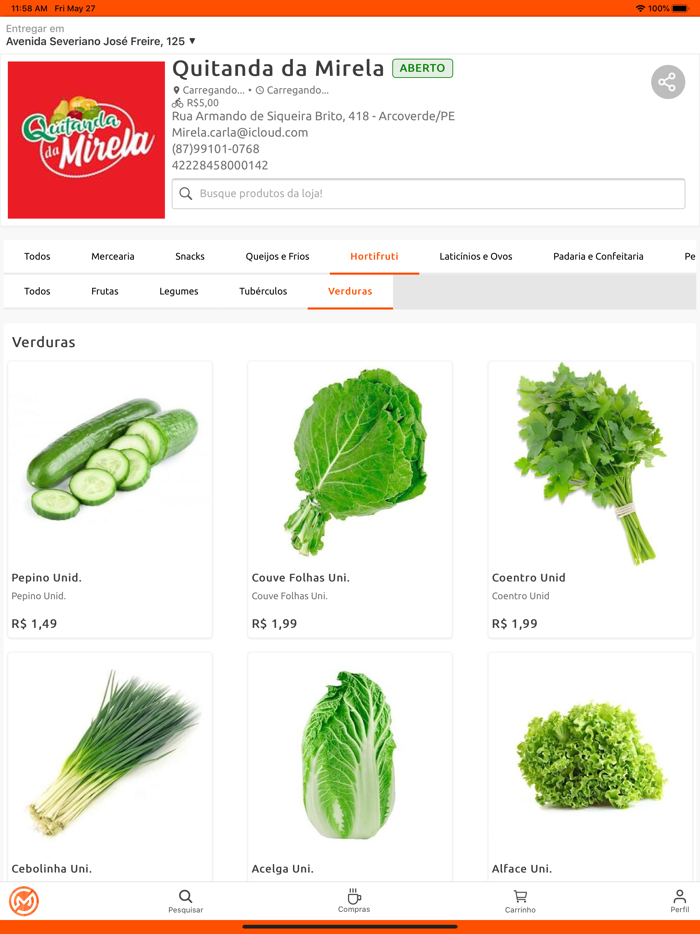Switch to the Frutas subcategory tab
The width and height of the screenshot is (700, 934).
105,291
